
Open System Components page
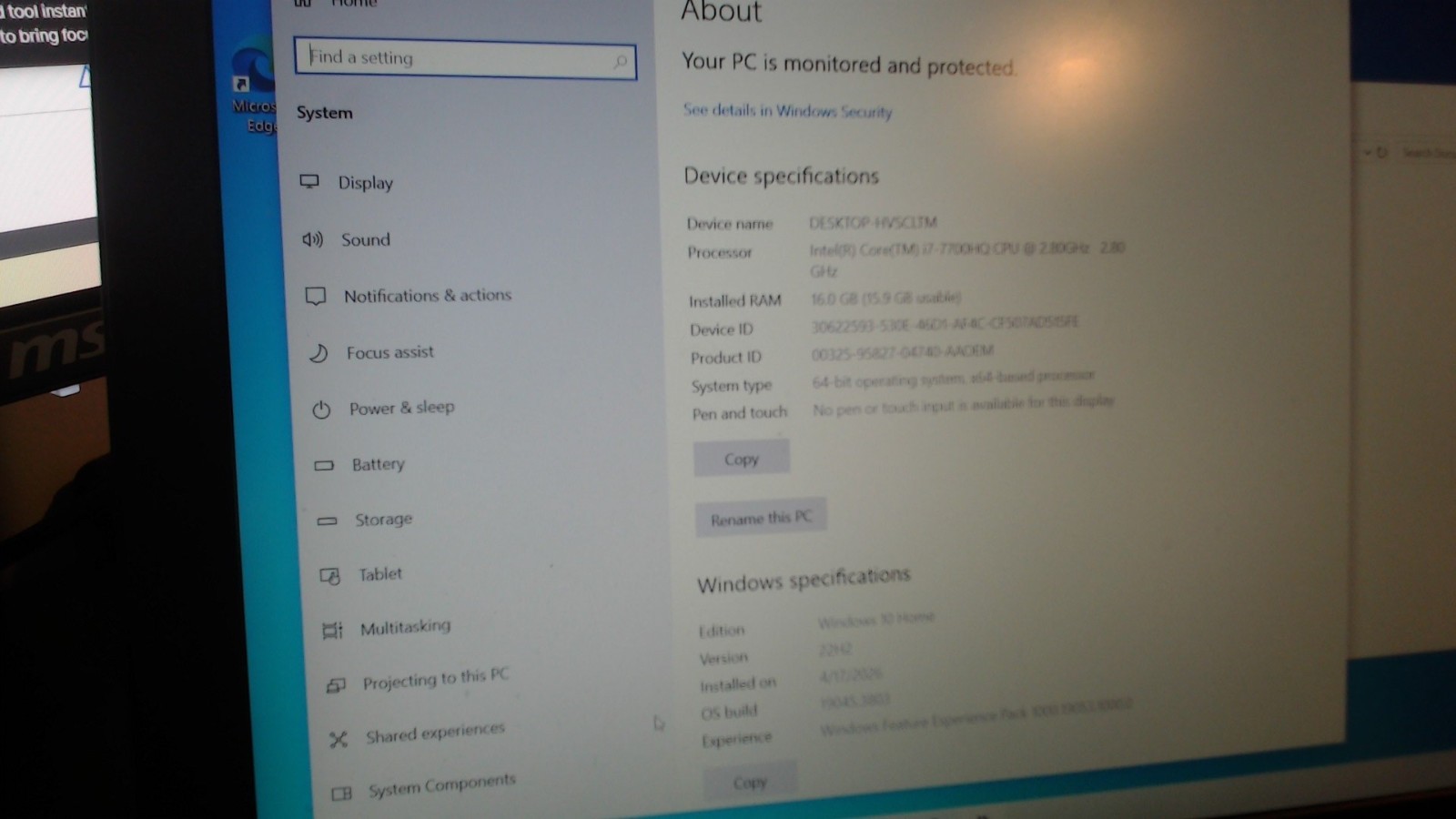pyautogui.click(x=442, y=785)
